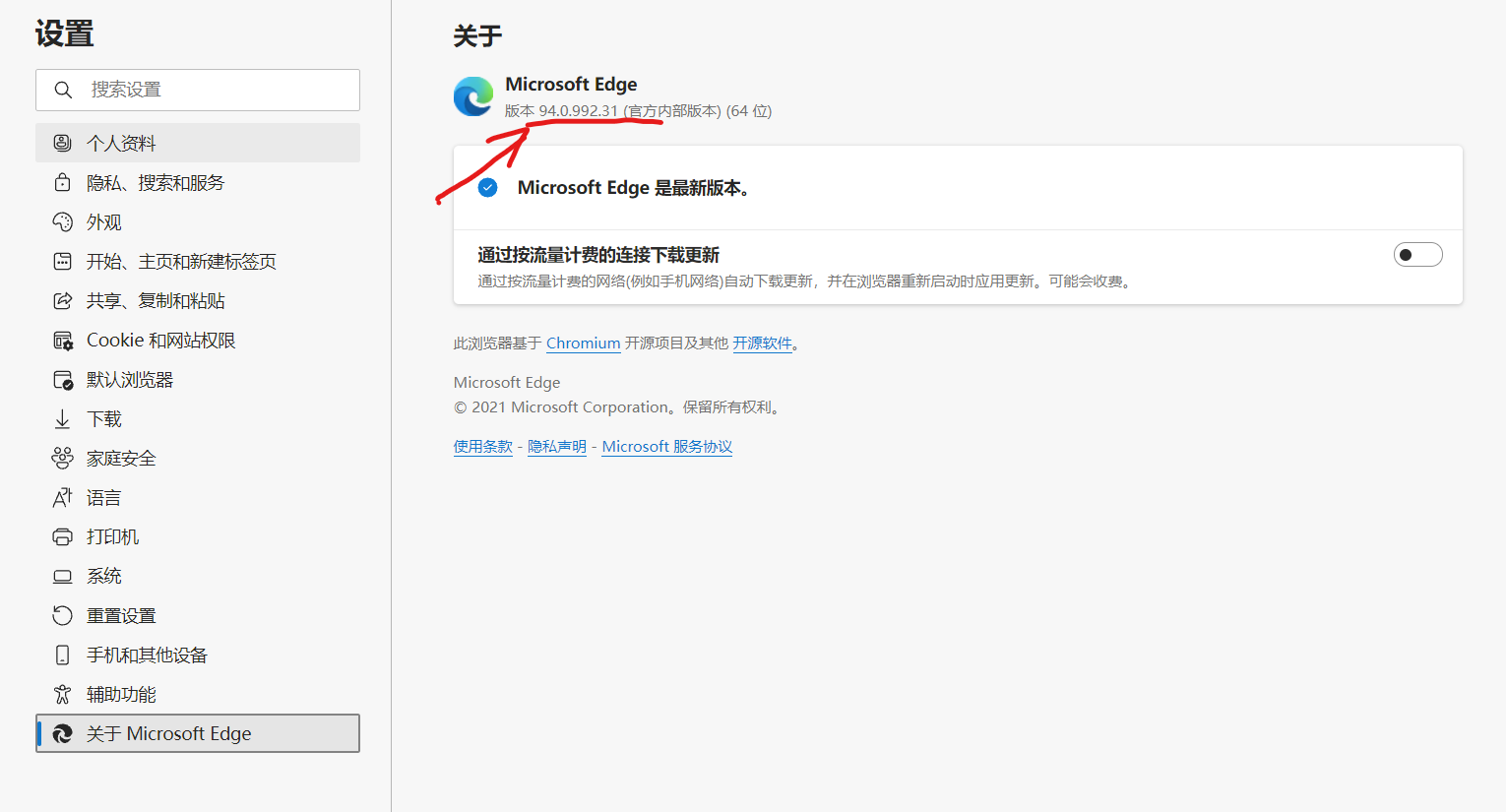Click into the 搜索设置 search field

pos(198,90)
